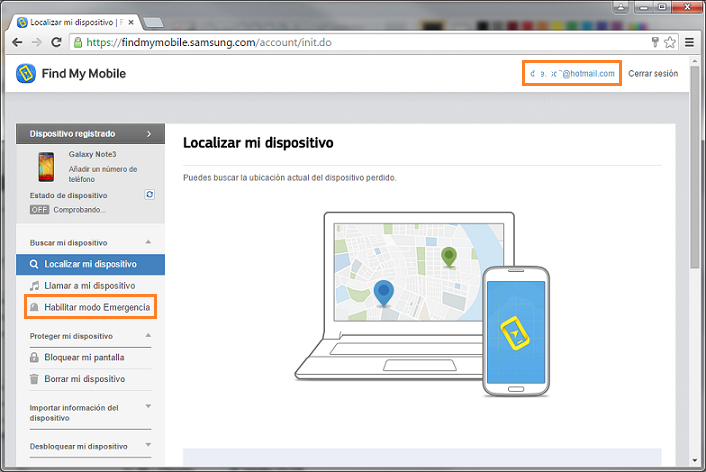
Task: Select Habilitar modo Emergencia
Action: (x=91, y=307)
